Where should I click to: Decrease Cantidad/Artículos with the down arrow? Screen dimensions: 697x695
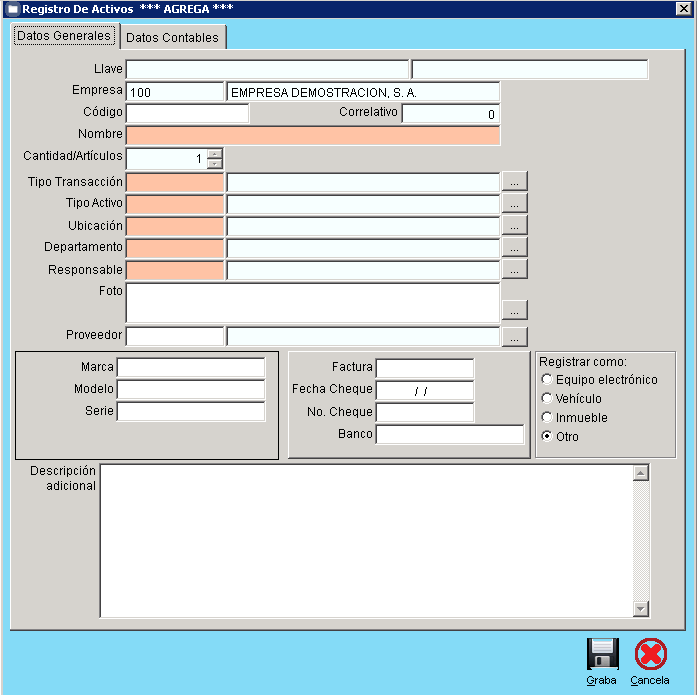pos(214,164)
